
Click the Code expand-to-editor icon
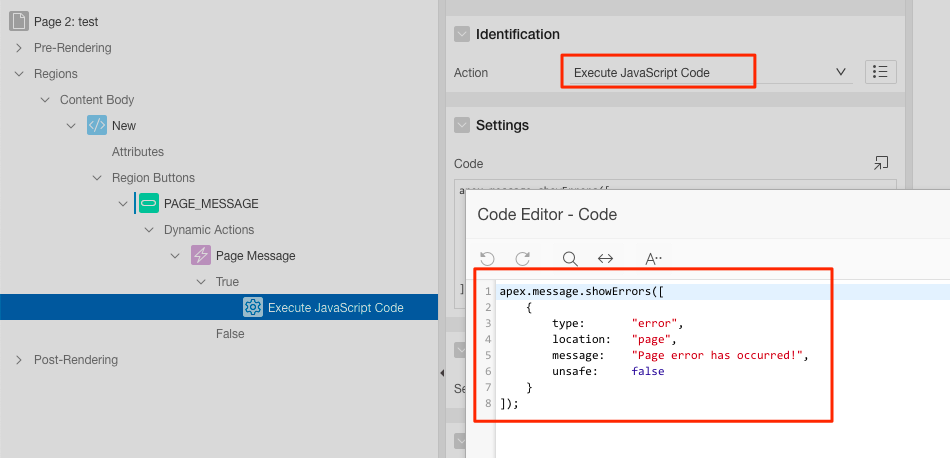(x=880, y=163)
